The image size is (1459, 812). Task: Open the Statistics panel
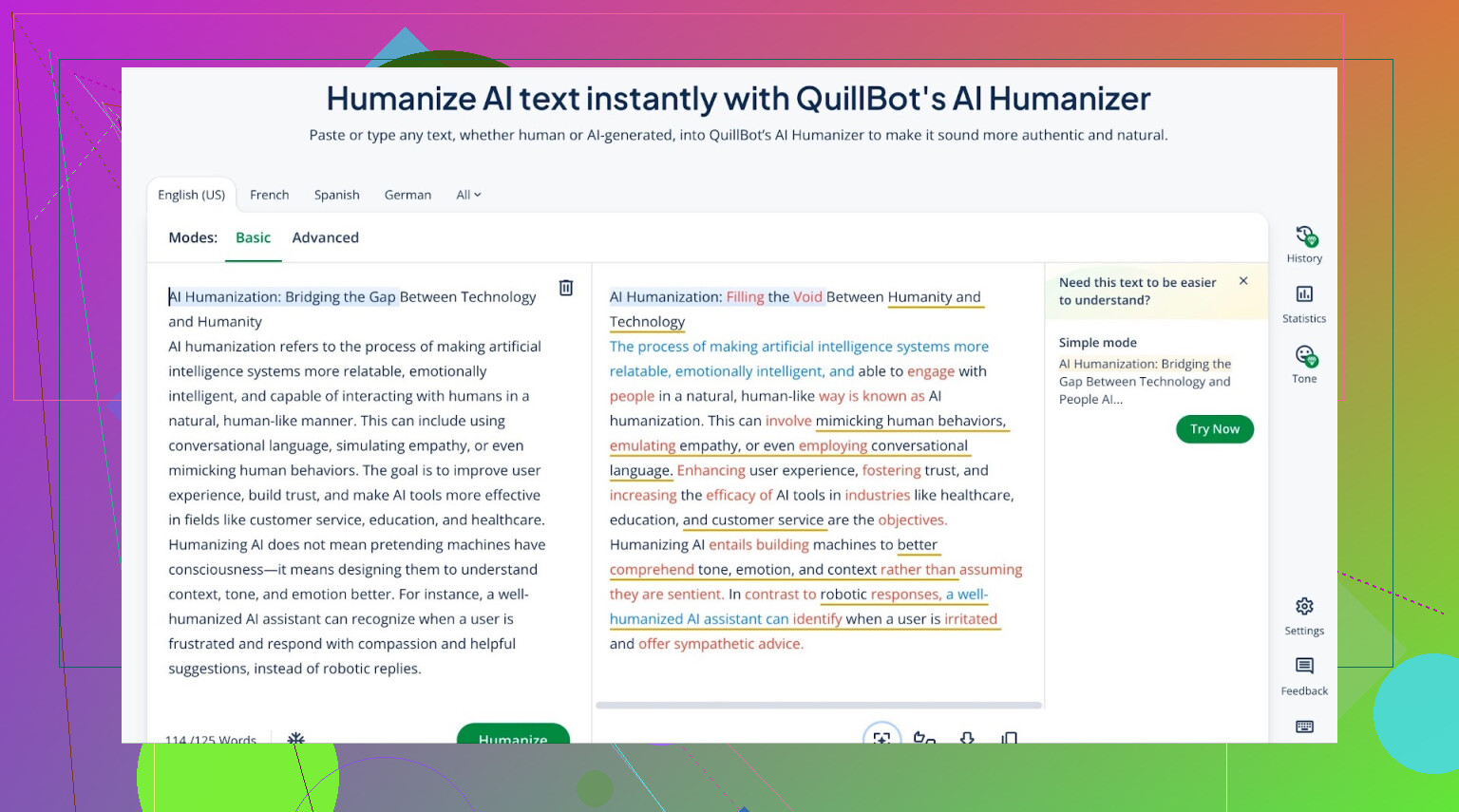[1304, 304]
